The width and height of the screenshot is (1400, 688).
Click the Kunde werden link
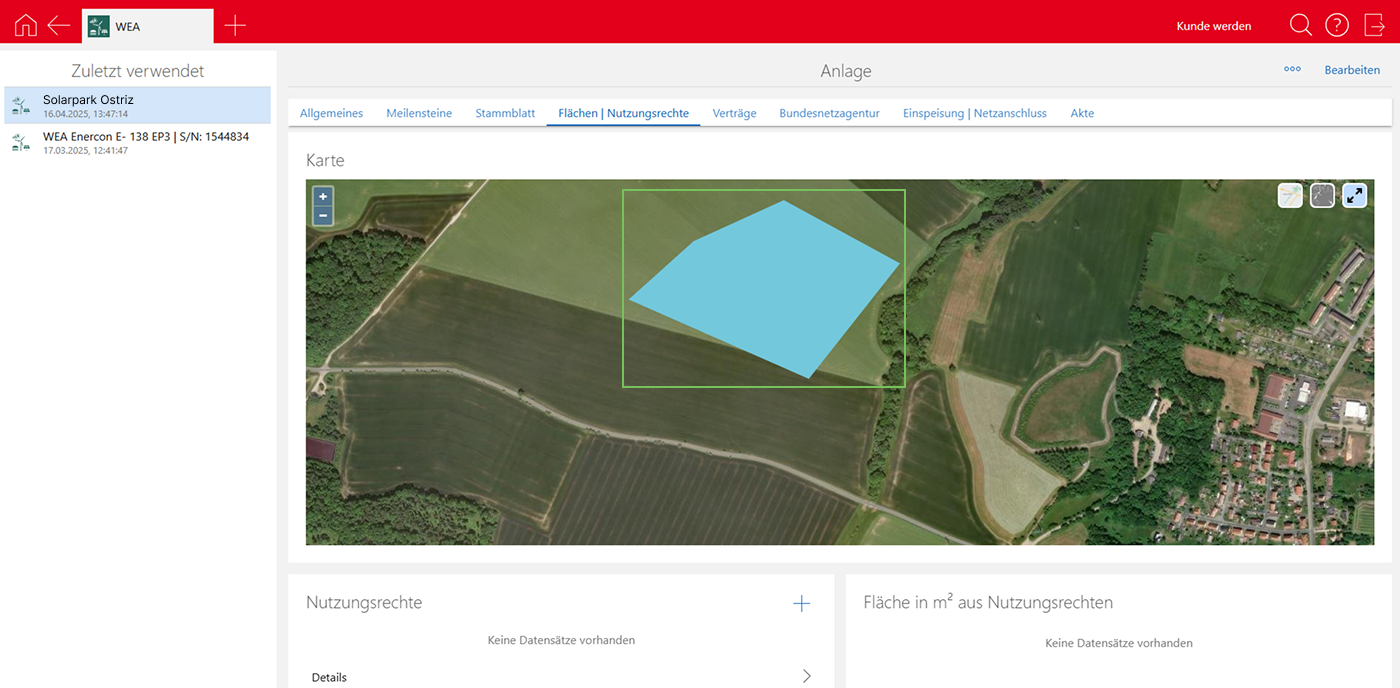pos(1213,25)
